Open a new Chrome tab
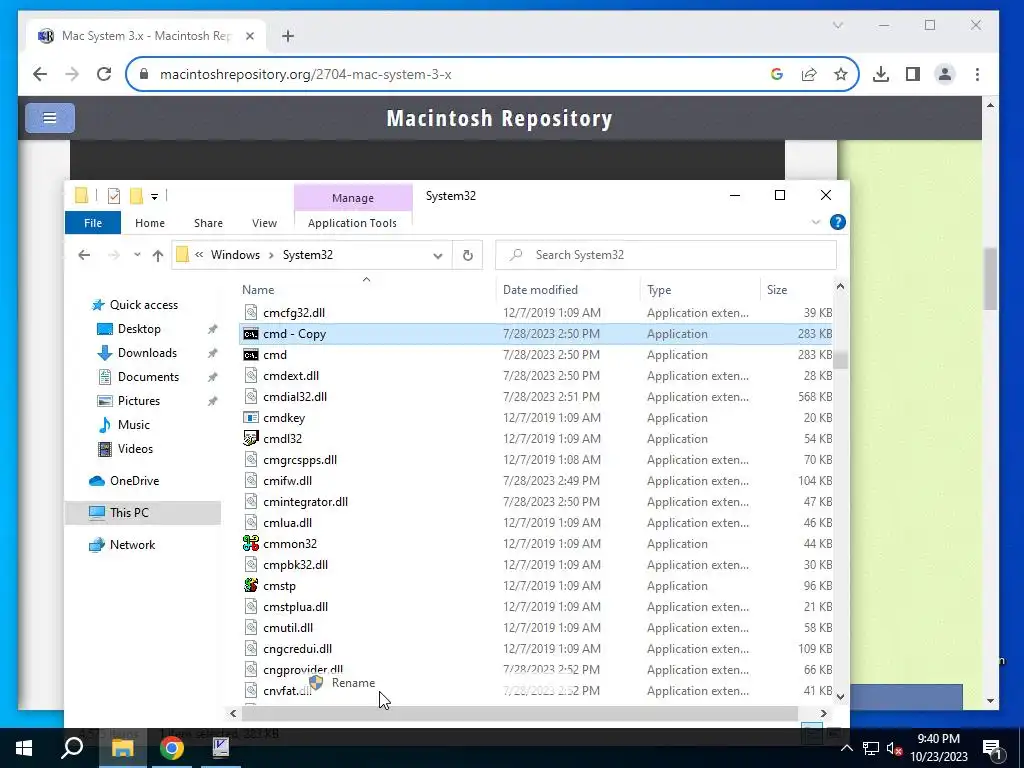The height and width of the screenshot is (768, 1024). [x=287, y=36]
